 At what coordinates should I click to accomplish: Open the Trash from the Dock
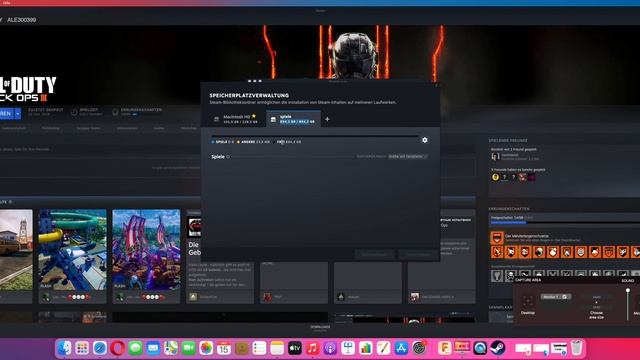coord(576,348)
